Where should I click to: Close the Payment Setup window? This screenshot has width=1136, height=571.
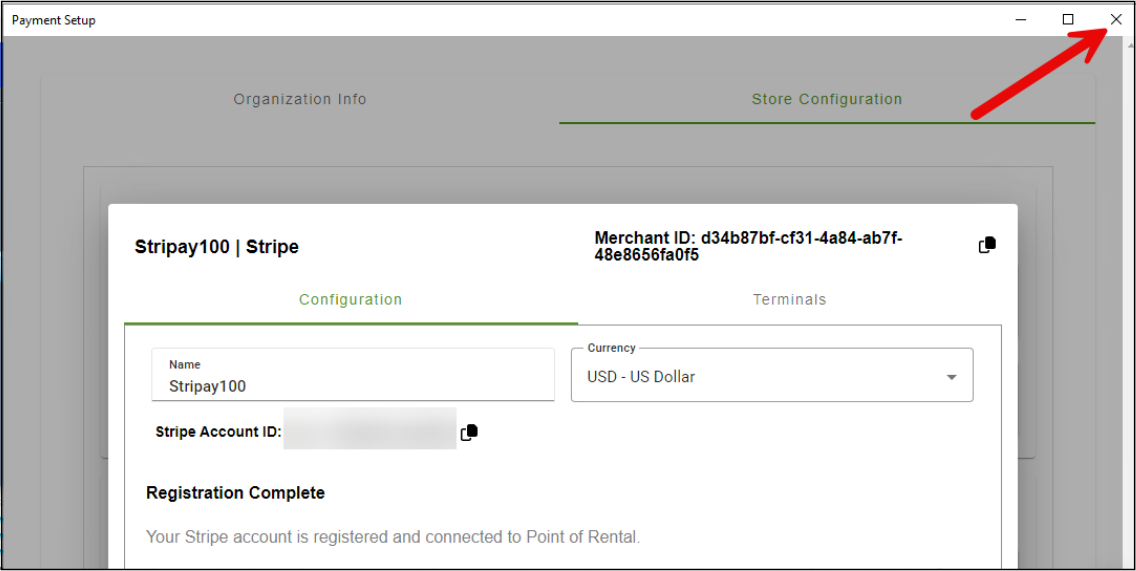point(1116,19)
